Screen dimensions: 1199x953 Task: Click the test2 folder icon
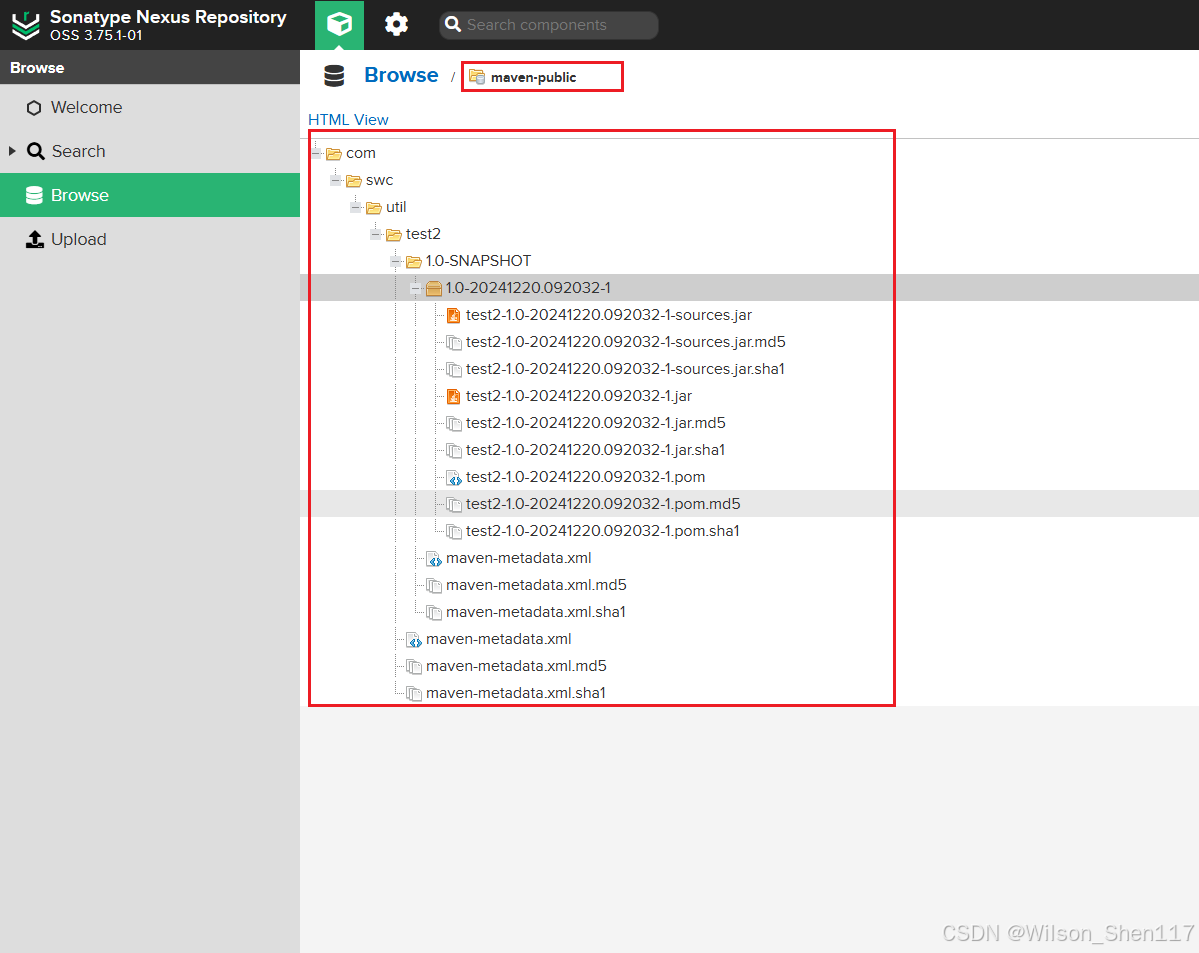click(393, 235)
